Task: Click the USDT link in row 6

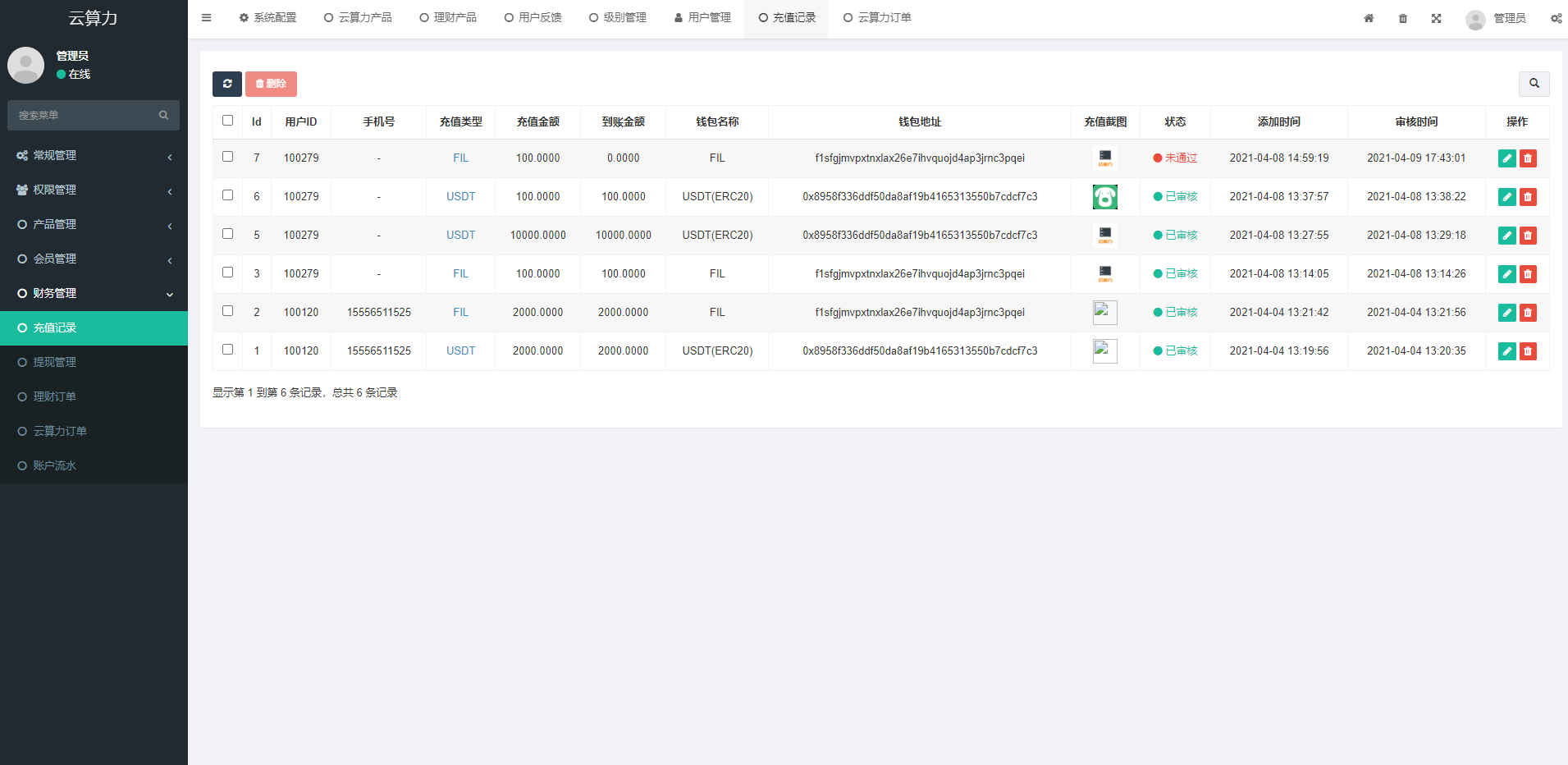Action: click(x=460, y=197)
